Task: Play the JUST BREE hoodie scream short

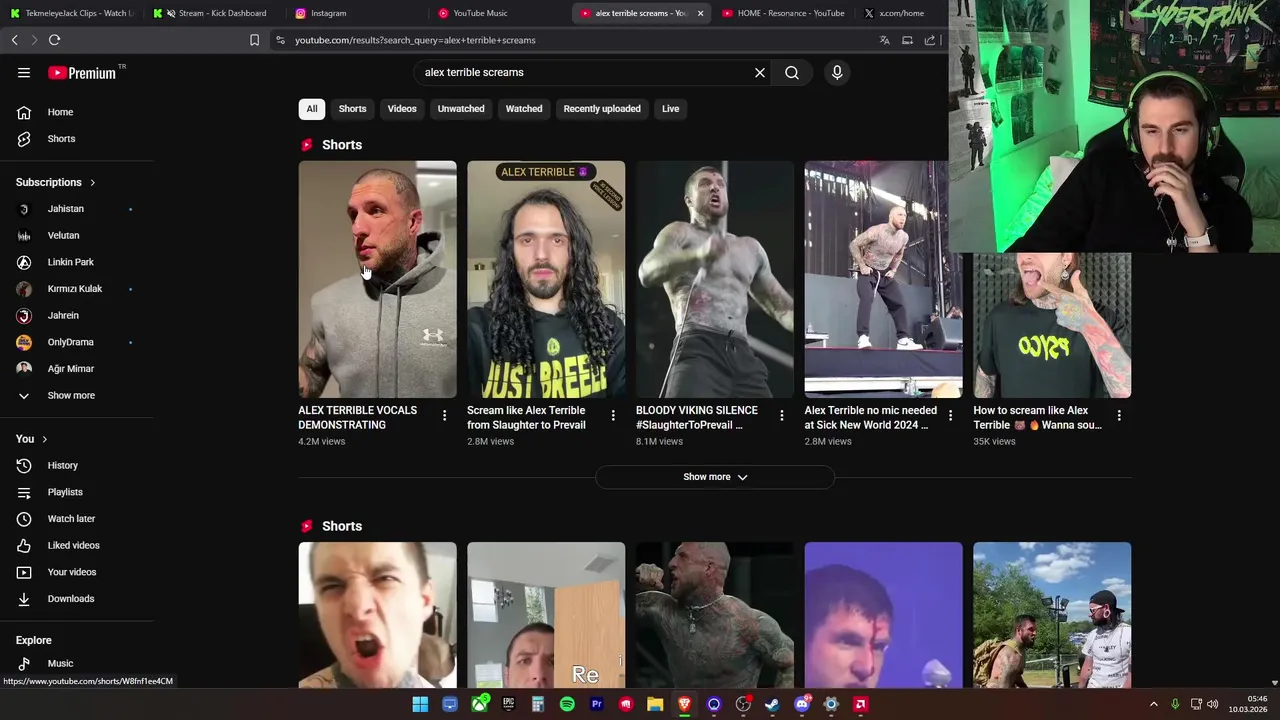Action: pos(546,279)
